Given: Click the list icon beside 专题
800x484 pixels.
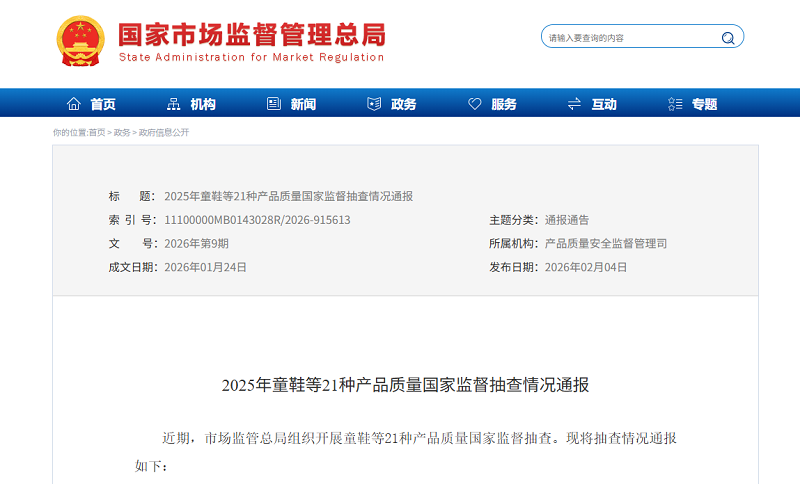Looking at the screenshot, I should click(x=675, y=104).
